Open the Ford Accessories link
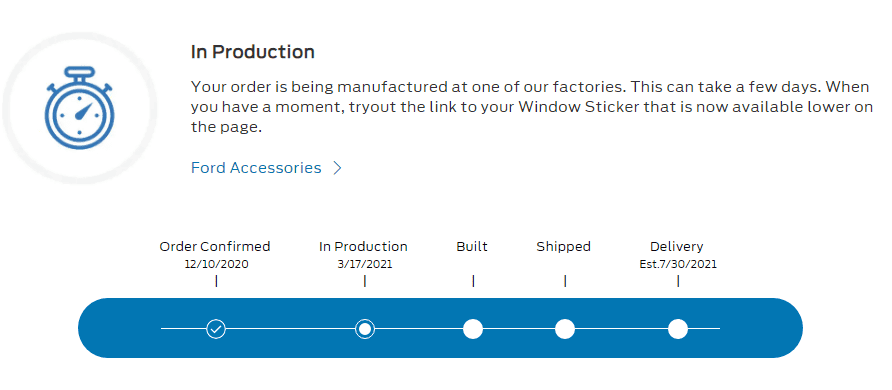 tap(256, 168)
